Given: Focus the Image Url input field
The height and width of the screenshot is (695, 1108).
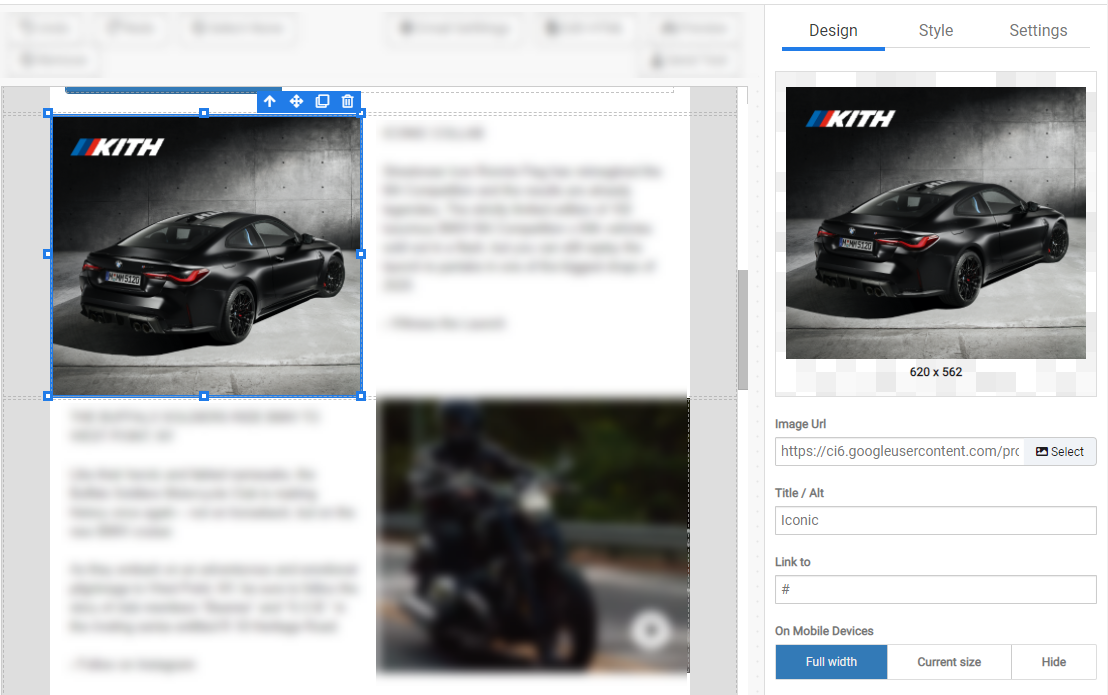Looking at the screenshot, I should pos(900,451).
